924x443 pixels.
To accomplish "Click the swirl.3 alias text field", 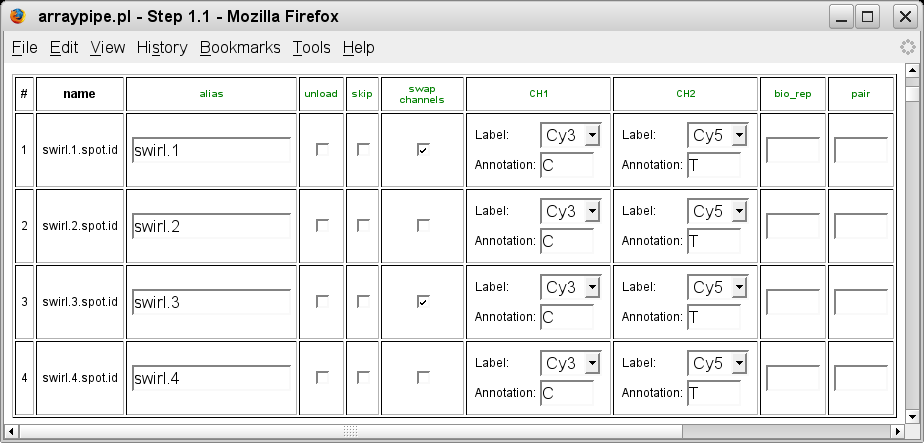I will [x=212, y=302].
